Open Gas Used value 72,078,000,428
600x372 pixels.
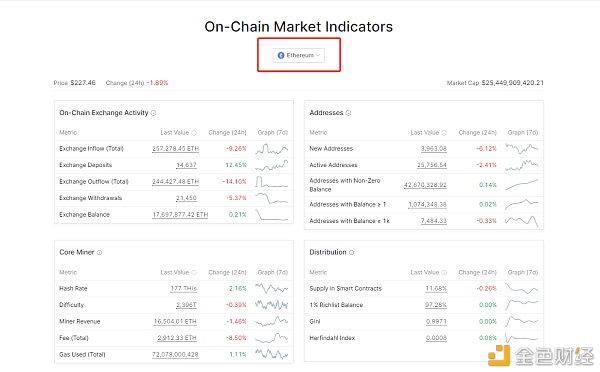point(175,355)
